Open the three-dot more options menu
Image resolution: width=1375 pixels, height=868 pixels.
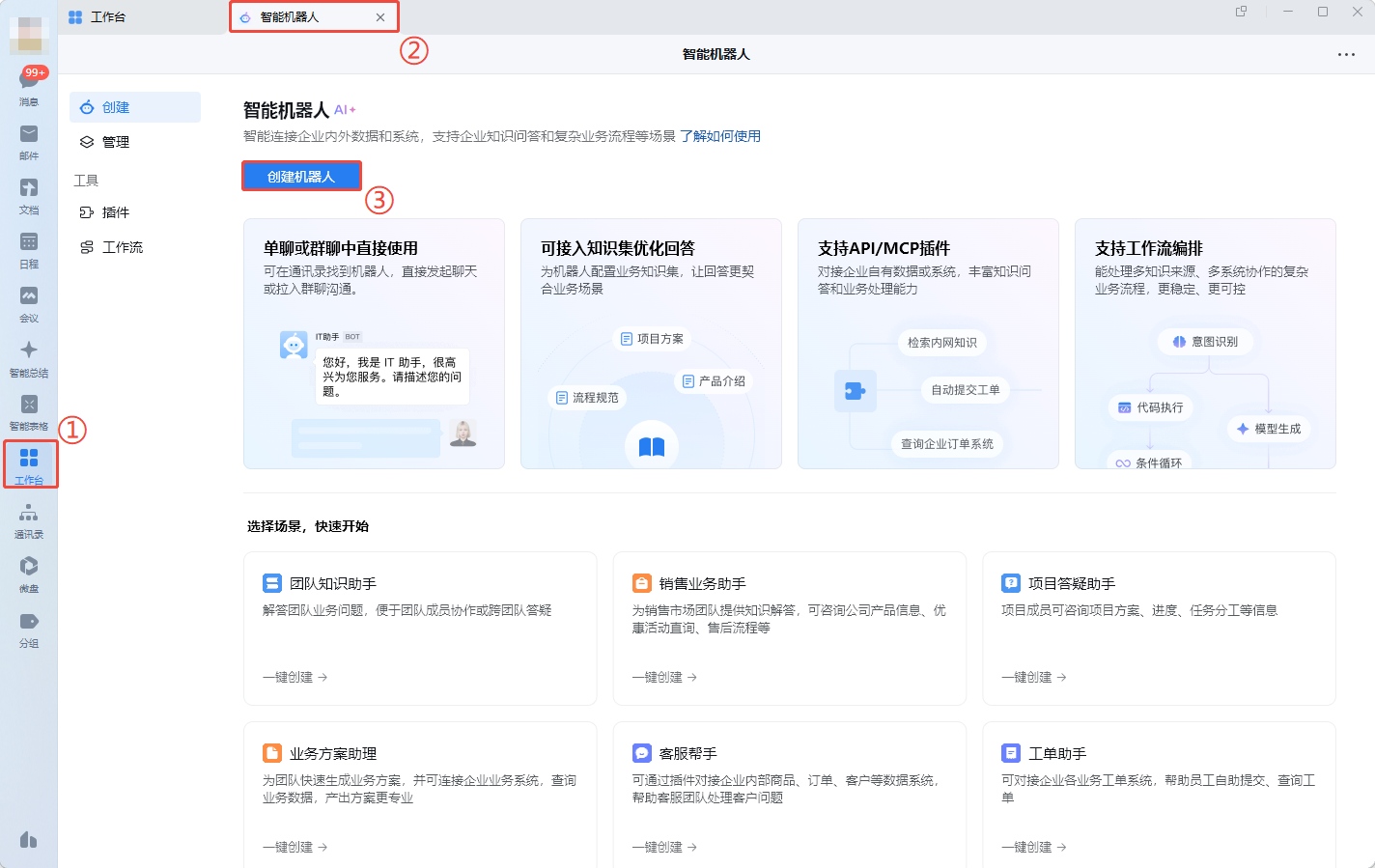(x=1346, y=55)
